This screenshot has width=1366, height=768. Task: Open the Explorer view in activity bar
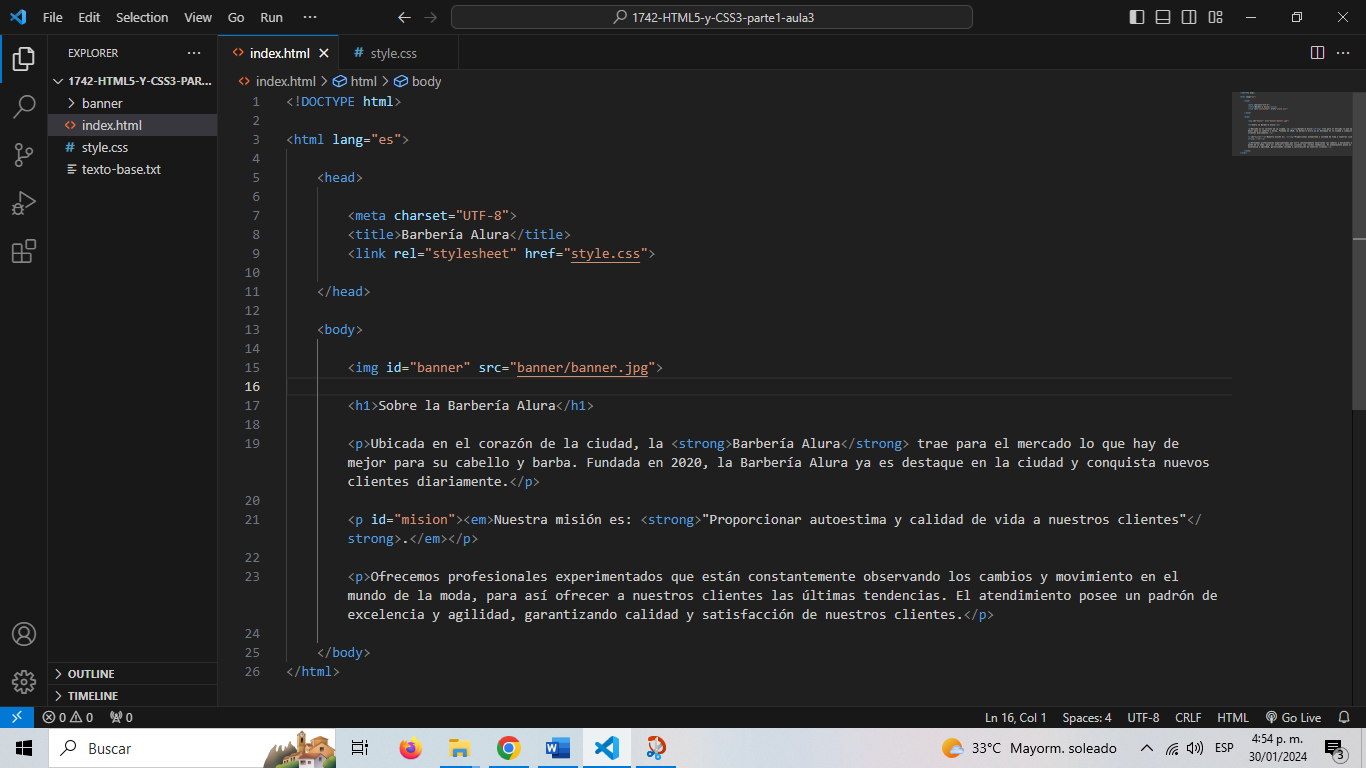pos(24,59)
